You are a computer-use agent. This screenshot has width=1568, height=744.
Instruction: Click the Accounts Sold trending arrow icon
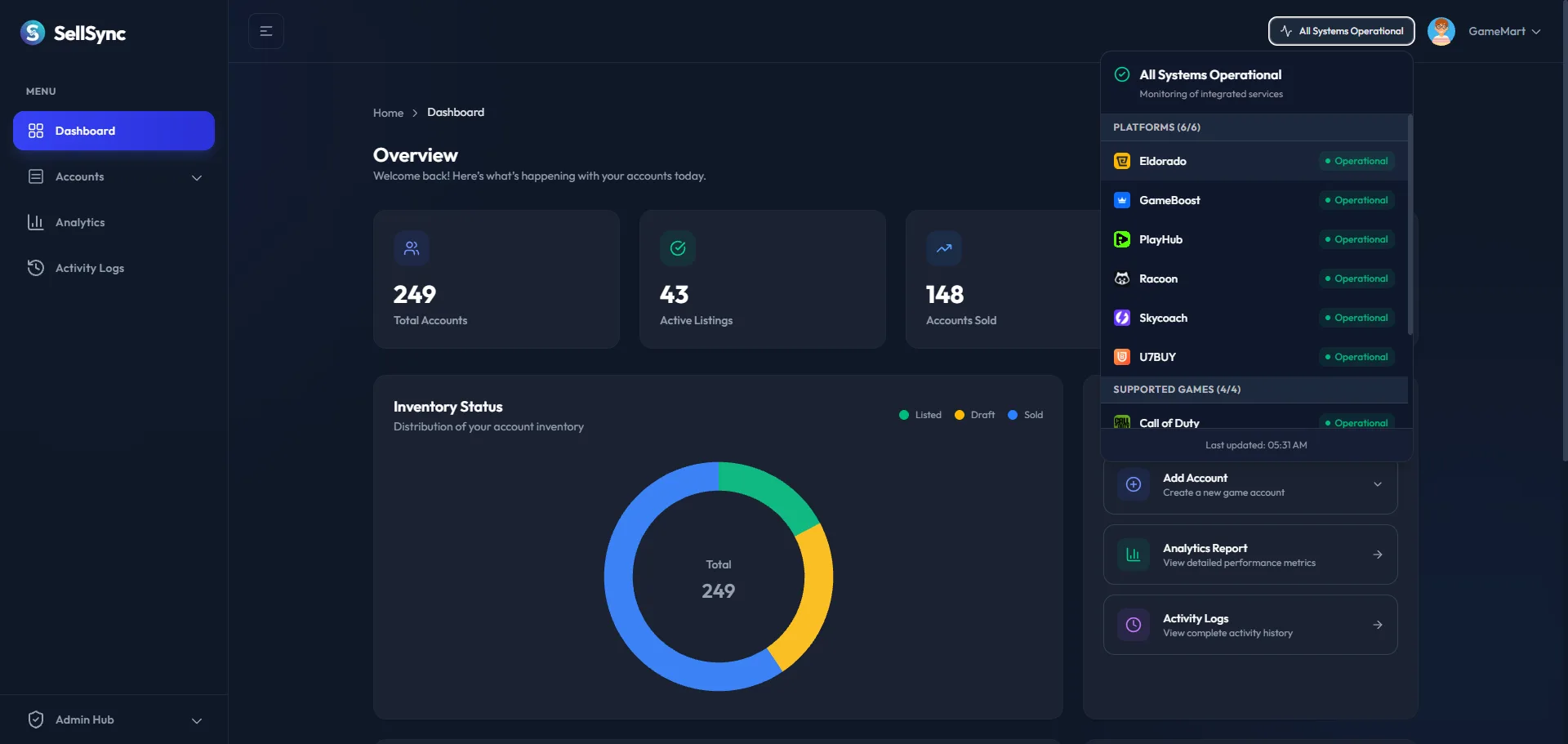944,248
